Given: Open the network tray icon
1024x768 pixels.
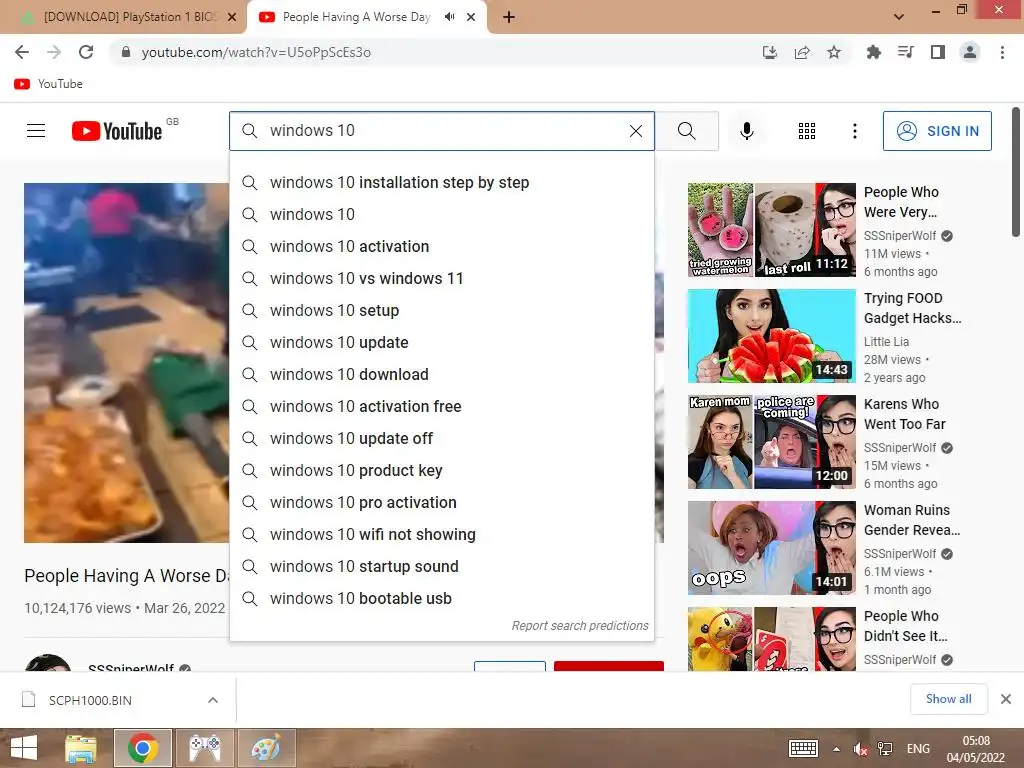Looking at the screenshot, I should pyautogui.click(x=885, y=749).
